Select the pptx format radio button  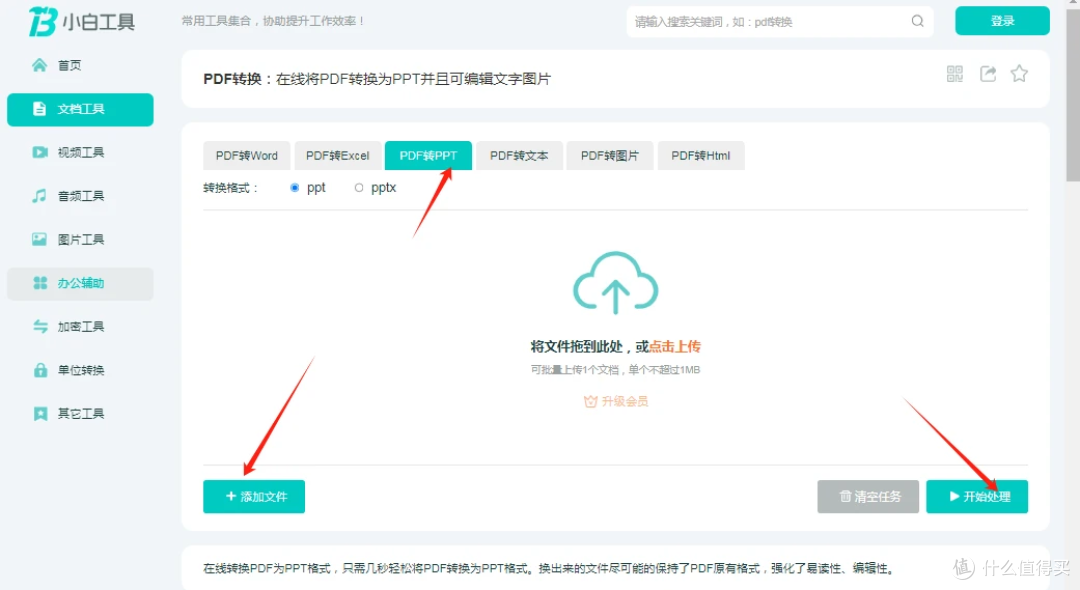(359, 188)
